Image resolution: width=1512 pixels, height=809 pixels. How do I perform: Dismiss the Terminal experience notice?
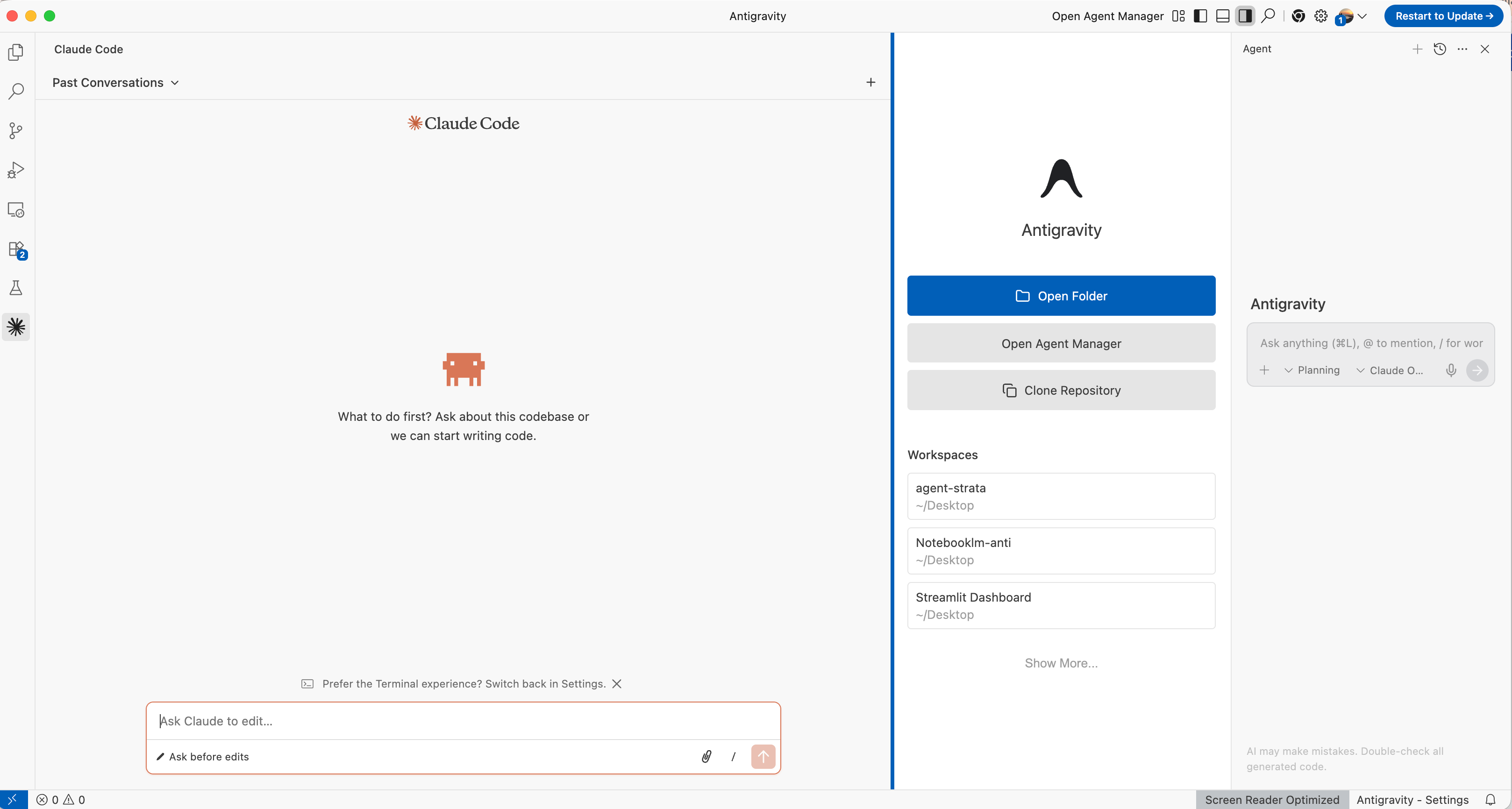616,683
